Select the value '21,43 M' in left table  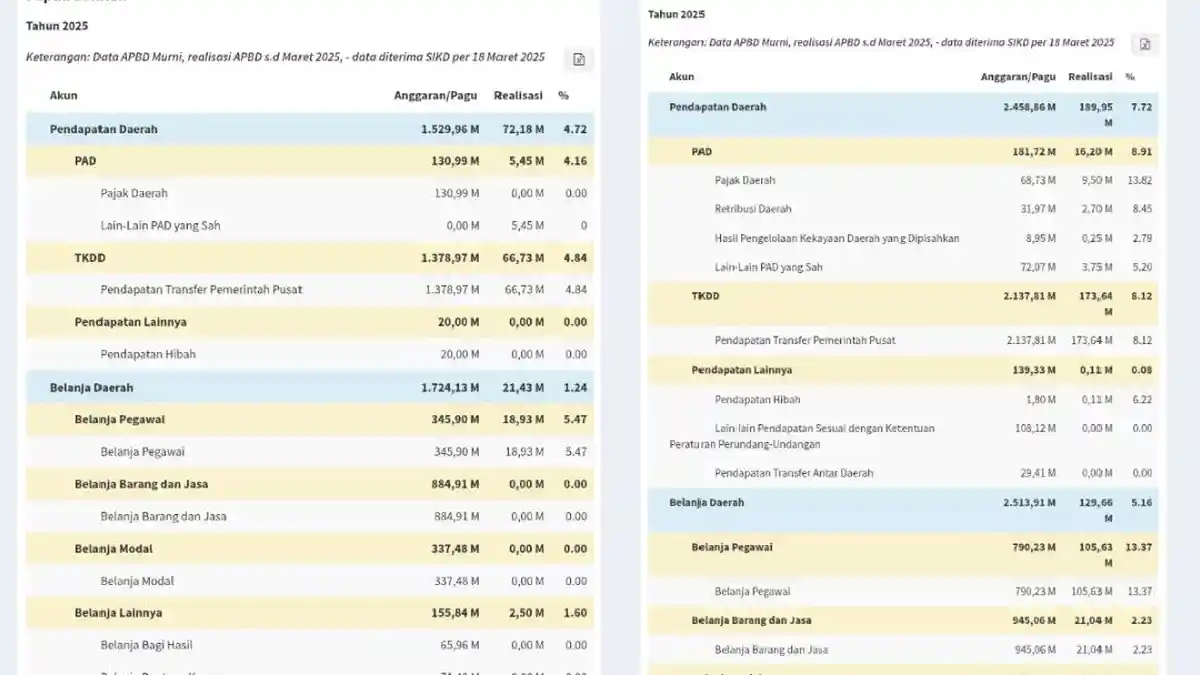pyautogui.click(x=524, y=387)
